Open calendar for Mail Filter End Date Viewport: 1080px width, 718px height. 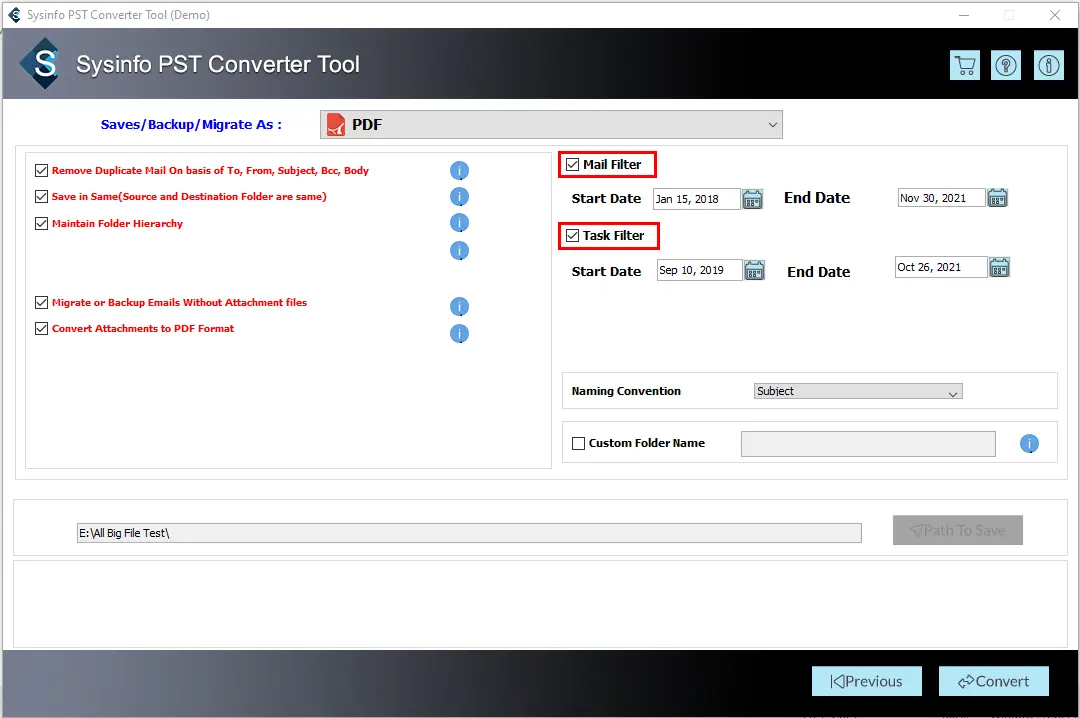coord(997,197)
